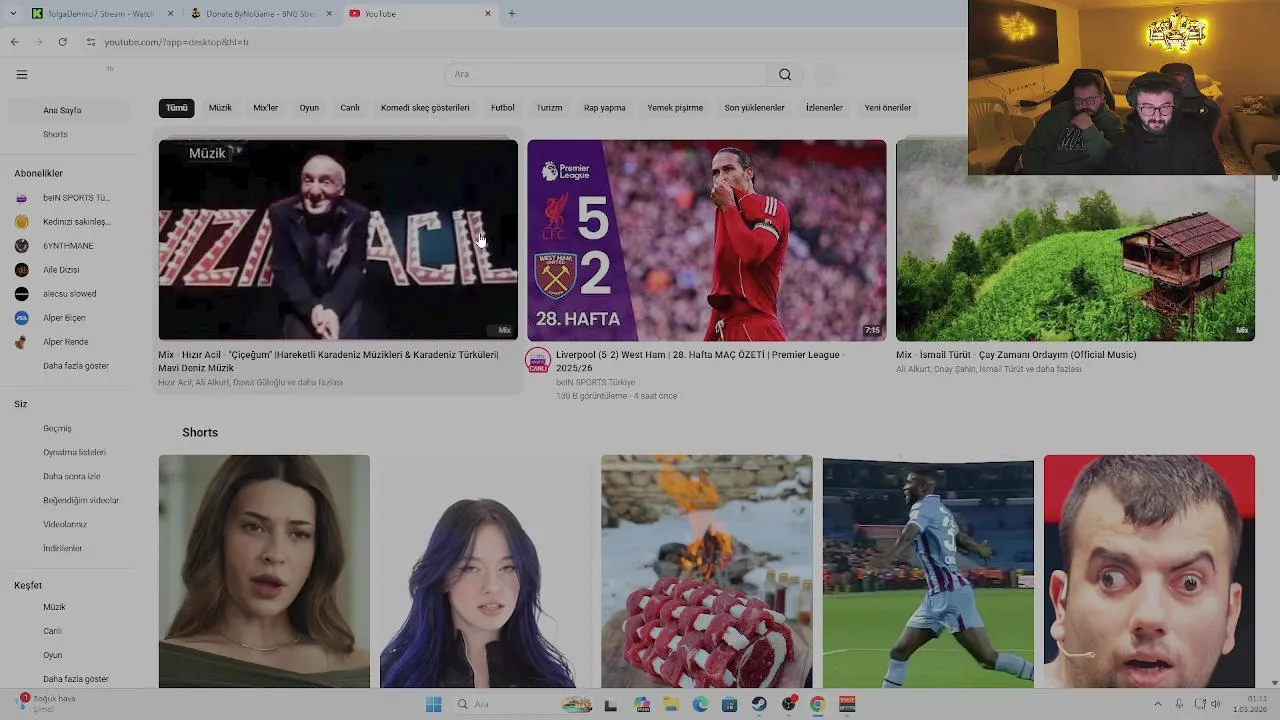
Task: Select the Son yüklenenler chip
Action: coord(755,108)
